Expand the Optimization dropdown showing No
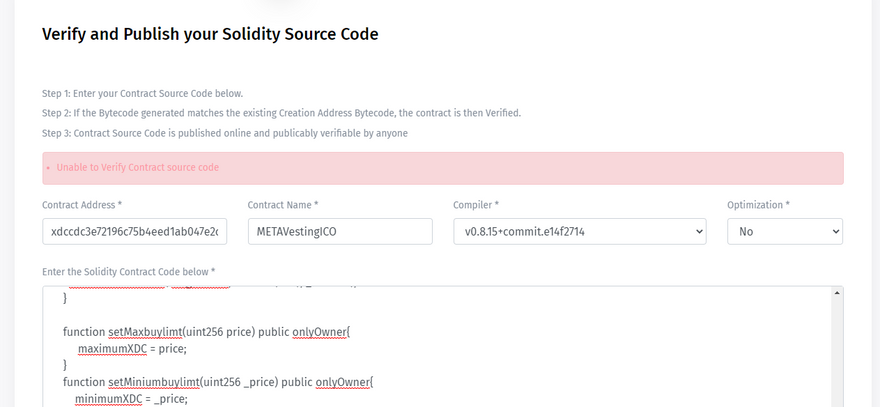 coord(784,232)
